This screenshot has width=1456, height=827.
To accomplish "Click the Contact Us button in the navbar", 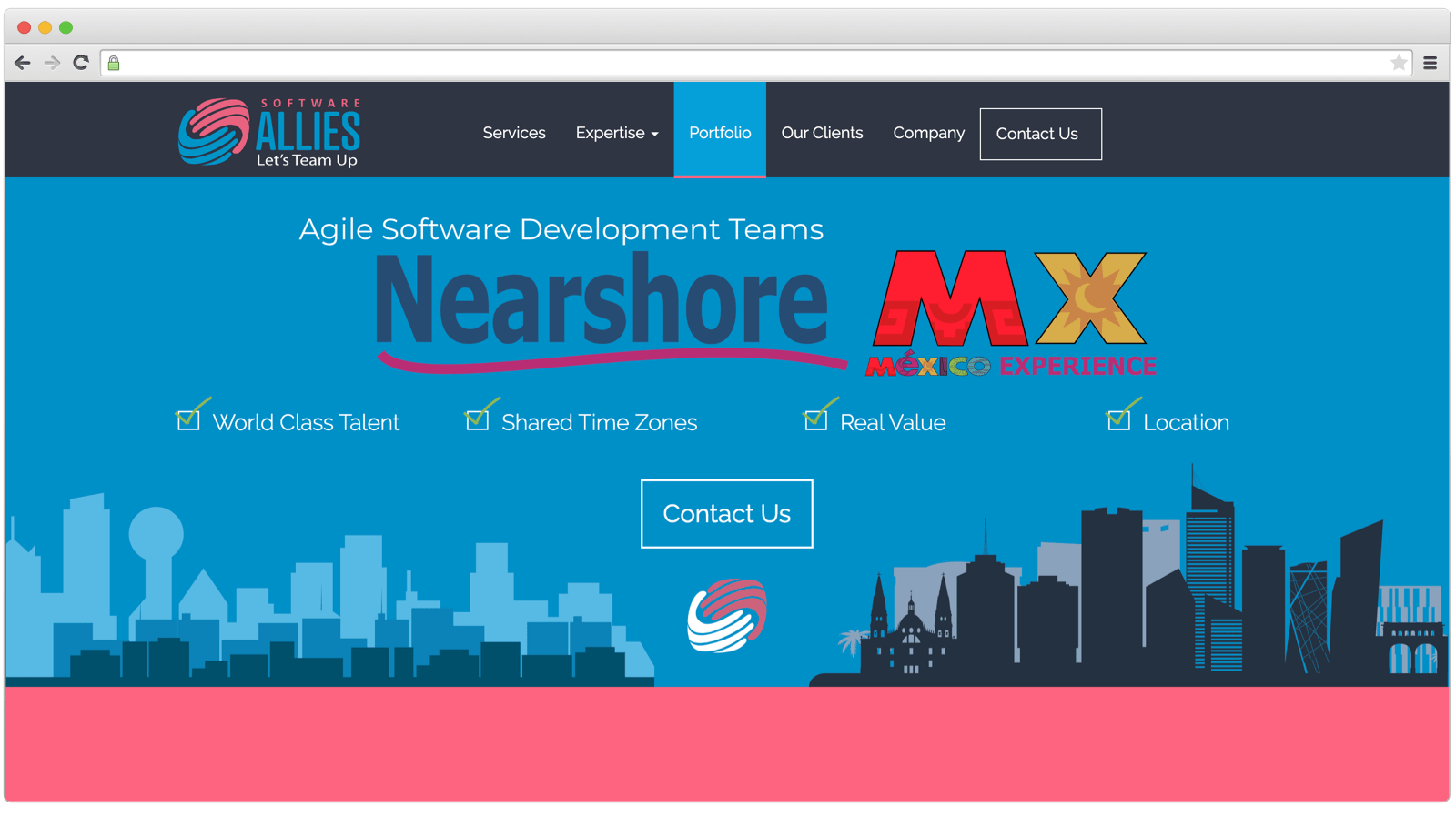I will 1040,134.
